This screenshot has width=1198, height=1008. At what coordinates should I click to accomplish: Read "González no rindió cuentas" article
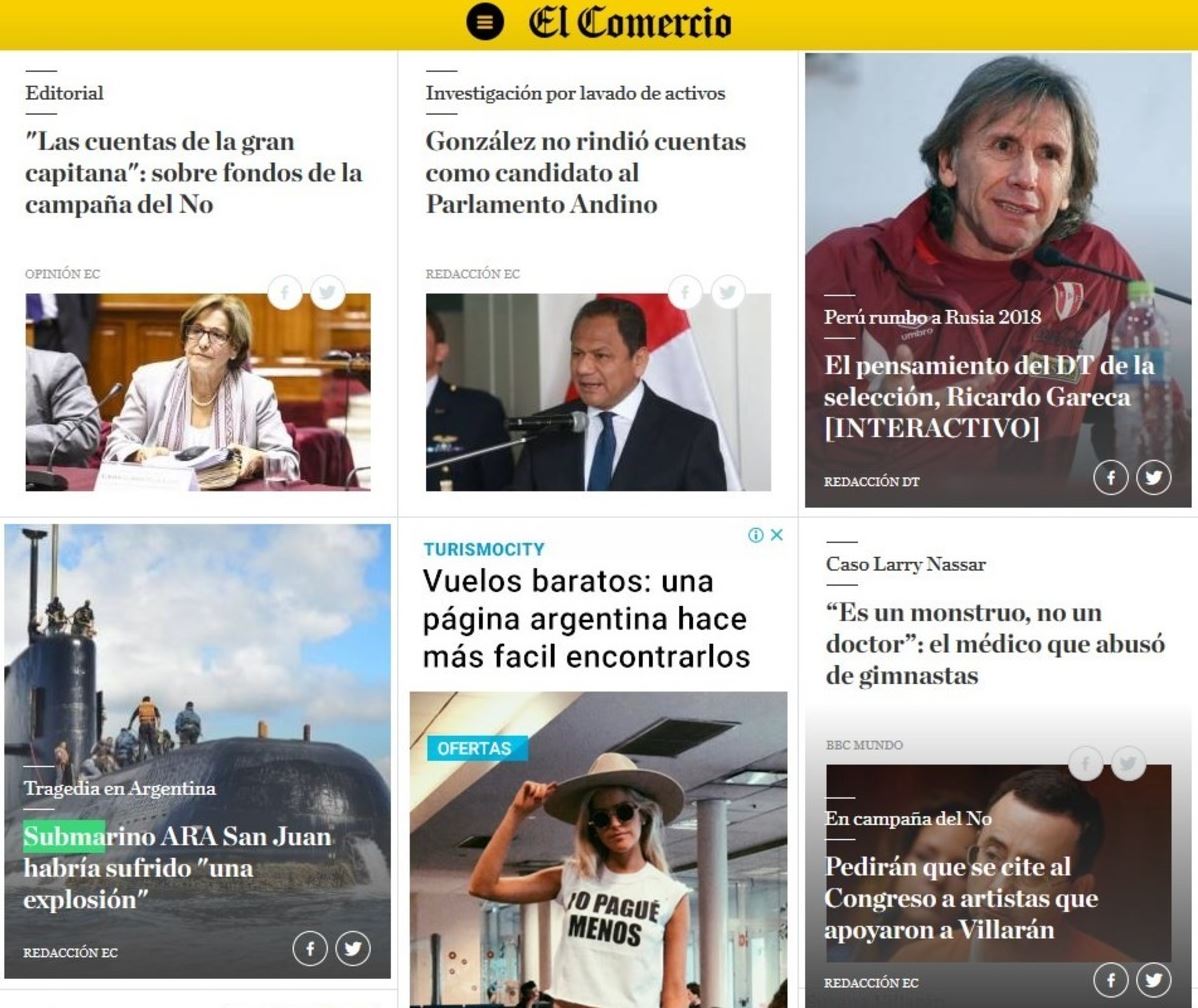coord(586,173)
